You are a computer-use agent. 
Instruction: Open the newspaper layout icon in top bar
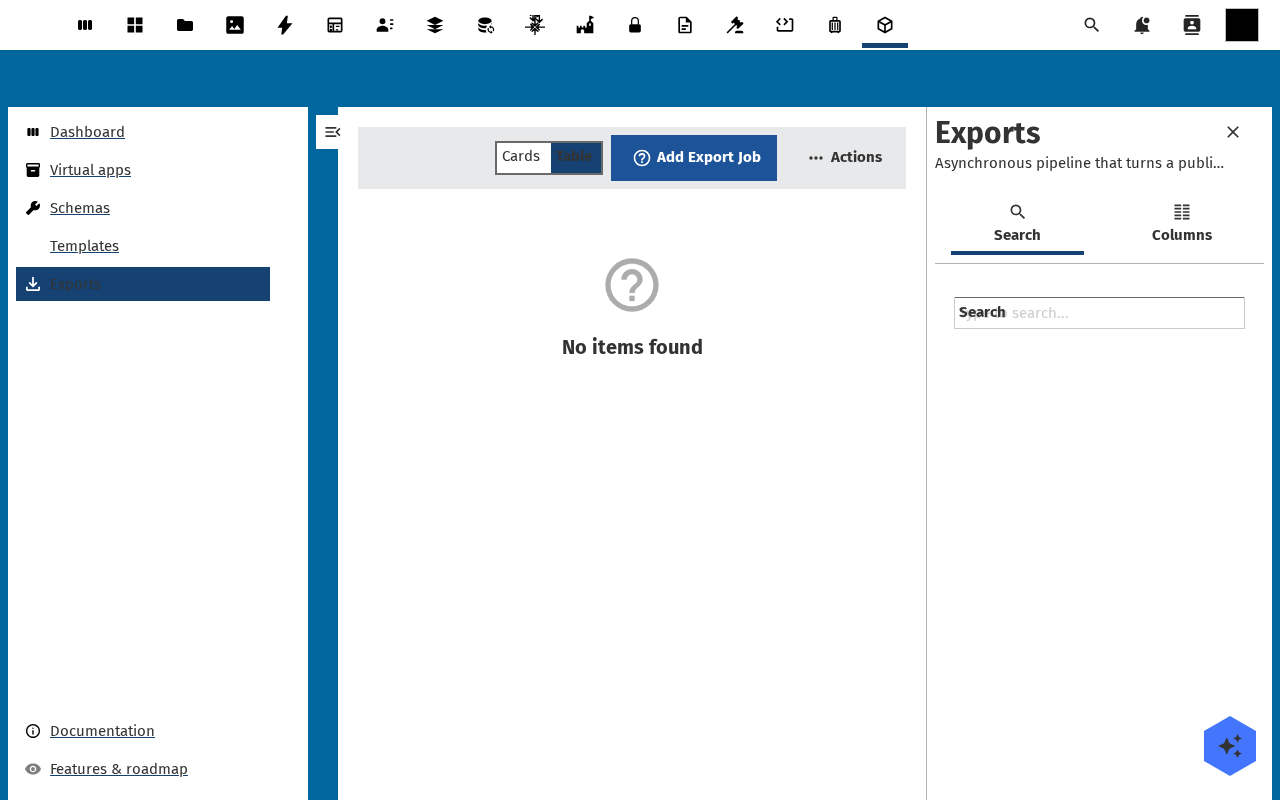click(x=335, y=25)
